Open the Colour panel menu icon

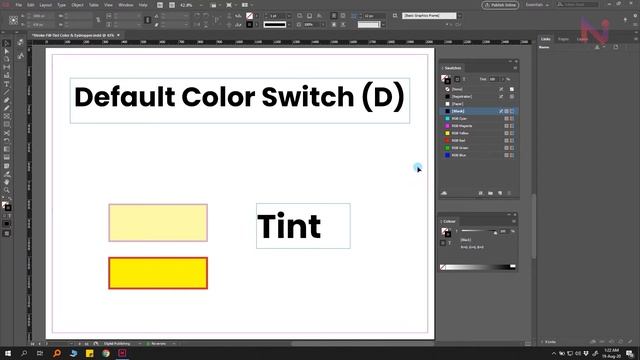tap(514, 221)
